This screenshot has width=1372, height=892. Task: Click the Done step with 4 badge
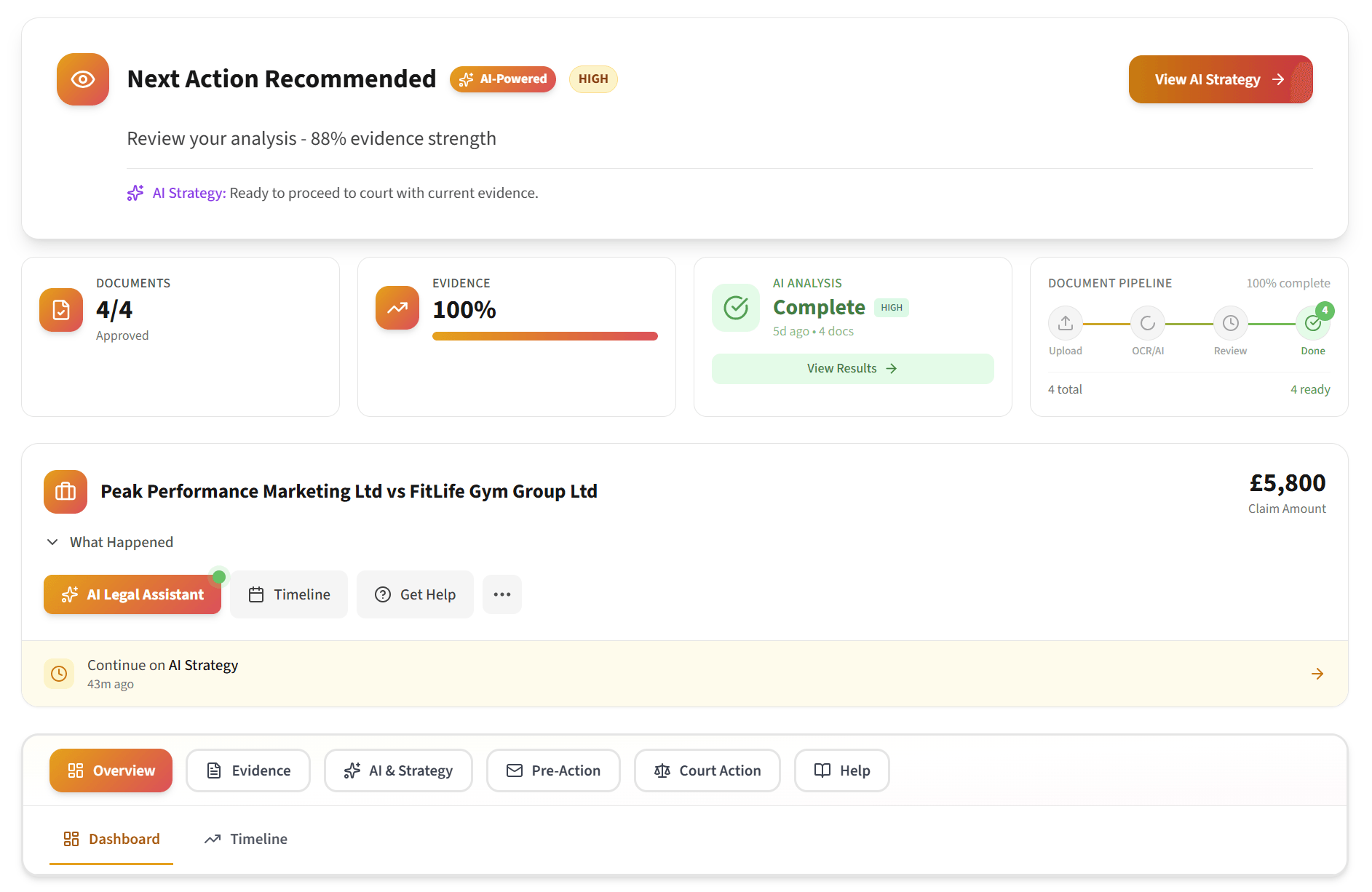tap(1313, 324)
